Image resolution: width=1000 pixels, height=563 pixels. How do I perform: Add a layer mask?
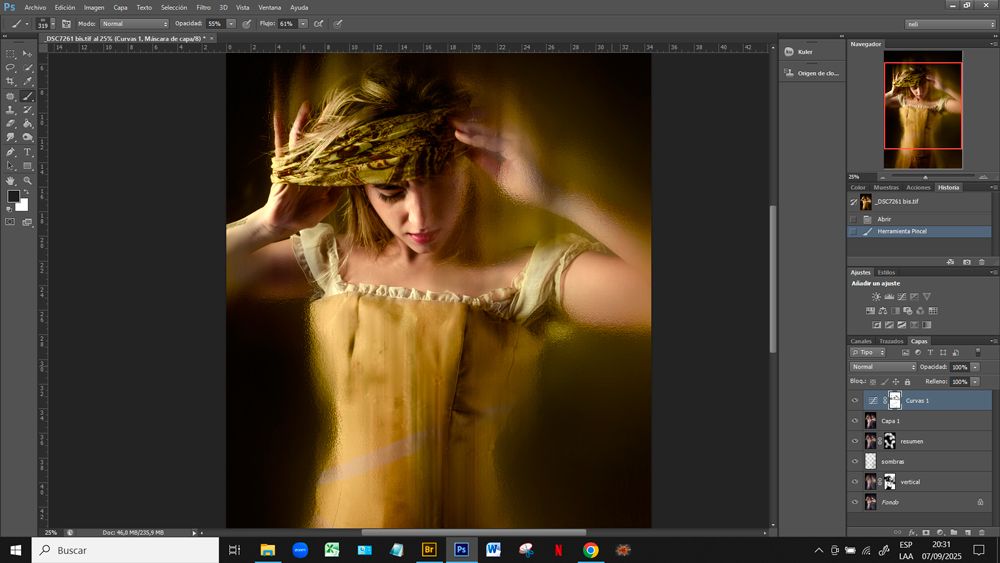pos(925,532)
